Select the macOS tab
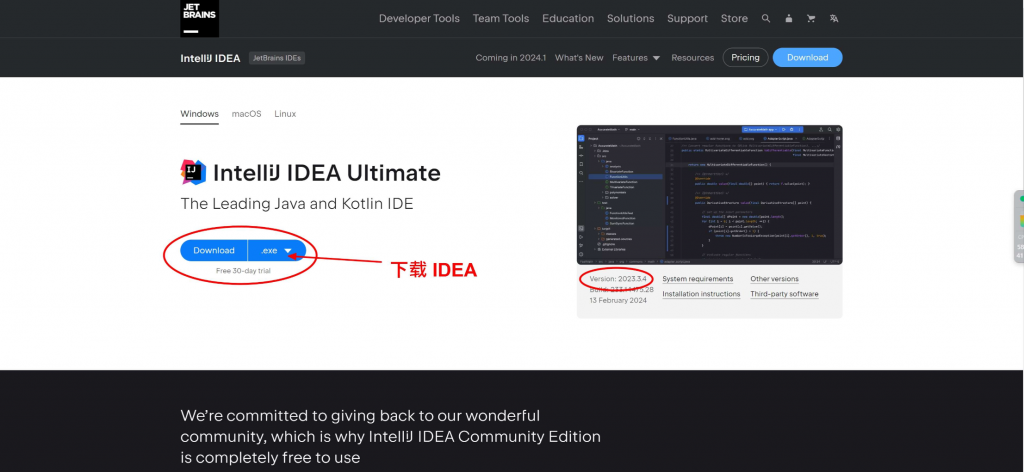This screenshot has width=1024, height=472. [x=246, y=114]
